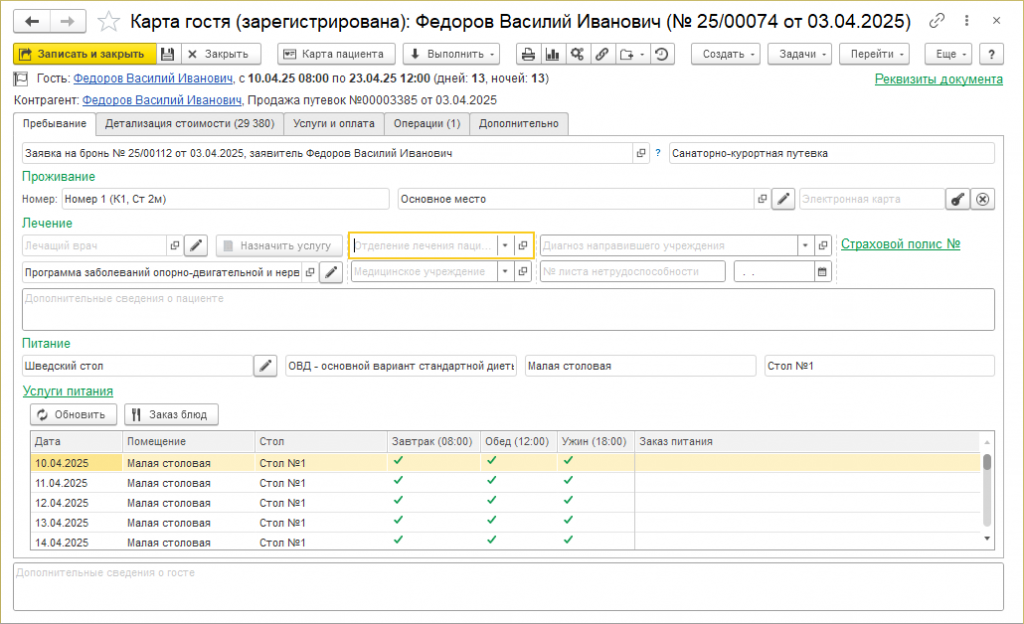Toggle lunch check for 10.04.2025
The image size is (1024, 624).
pos(492,461)
